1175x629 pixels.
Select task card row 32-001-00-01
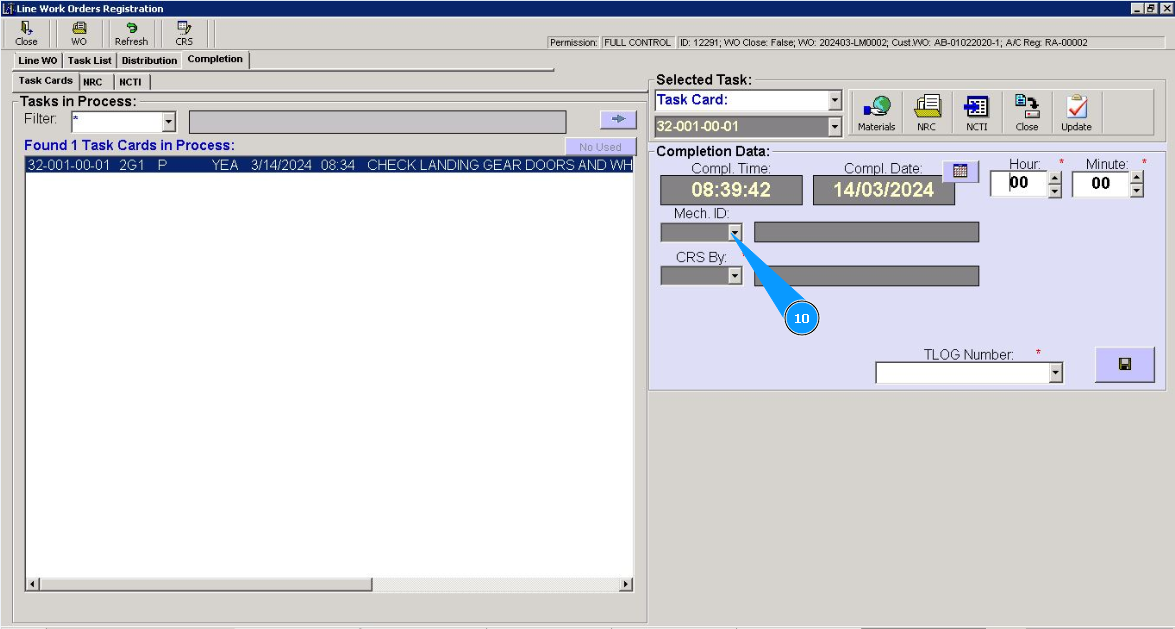[330, 165]
